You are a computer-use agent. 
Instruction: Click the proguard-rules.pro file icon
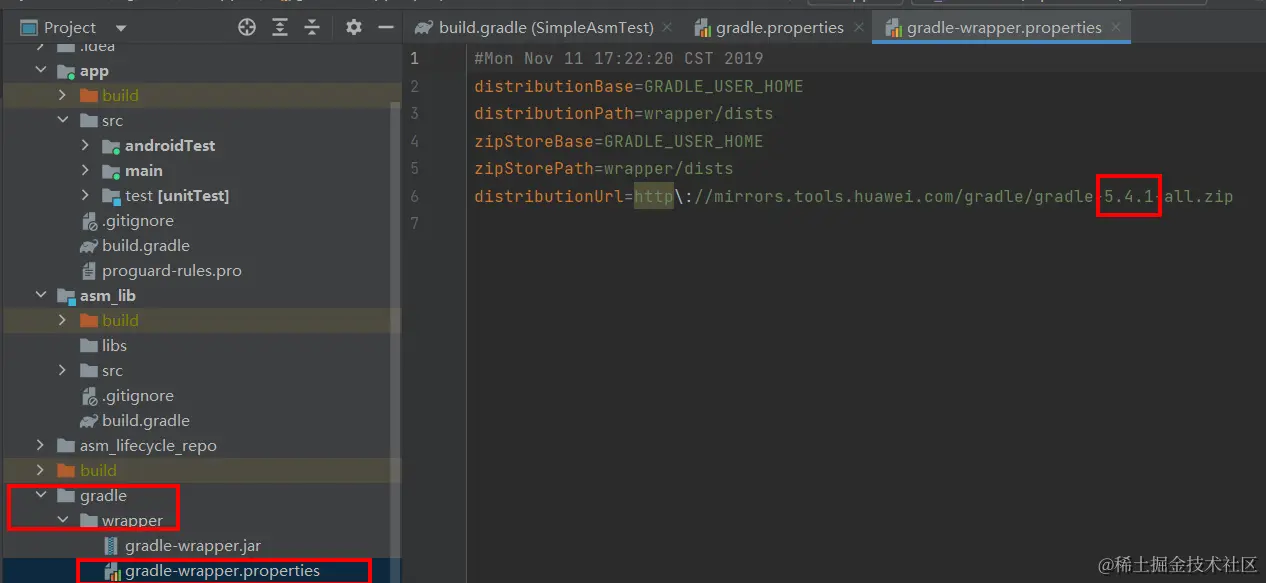click(x=88, y=271)
